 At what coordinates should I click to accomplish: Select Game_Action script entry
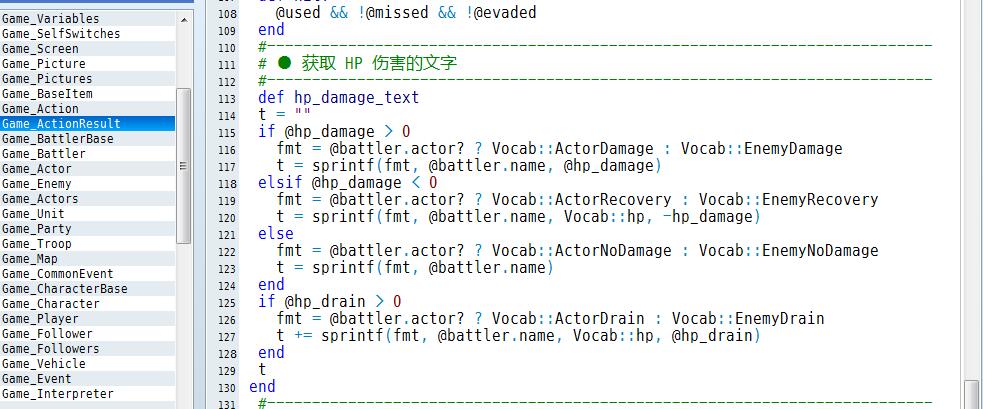pos(88,109)
